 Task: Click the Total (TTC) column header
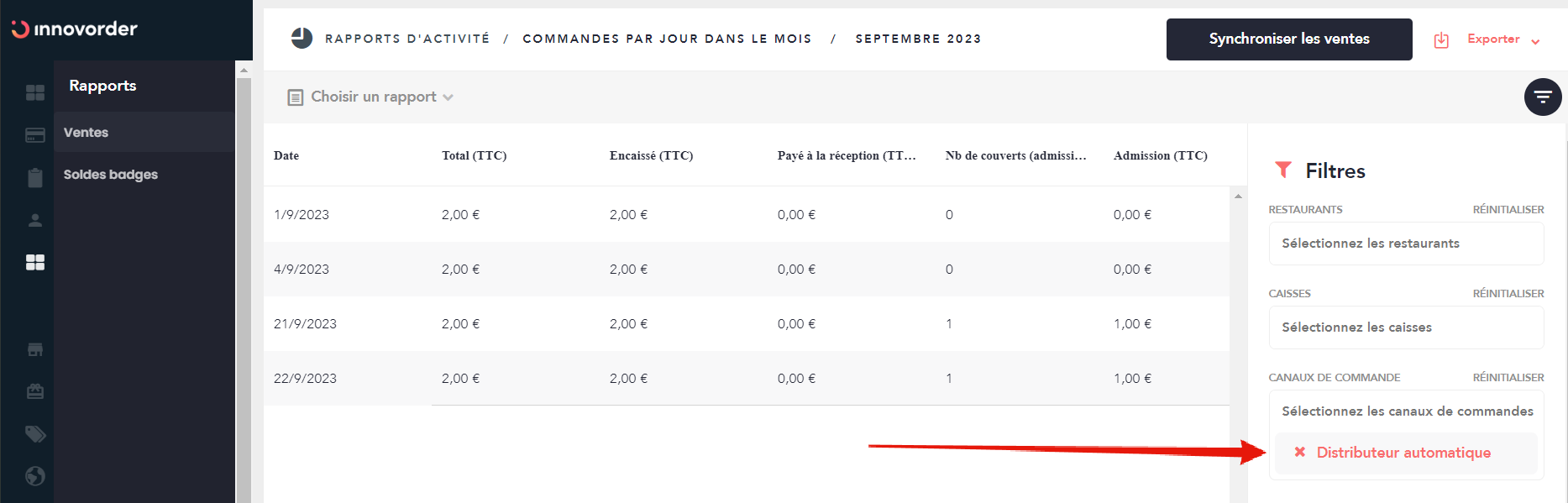point(474,155)
